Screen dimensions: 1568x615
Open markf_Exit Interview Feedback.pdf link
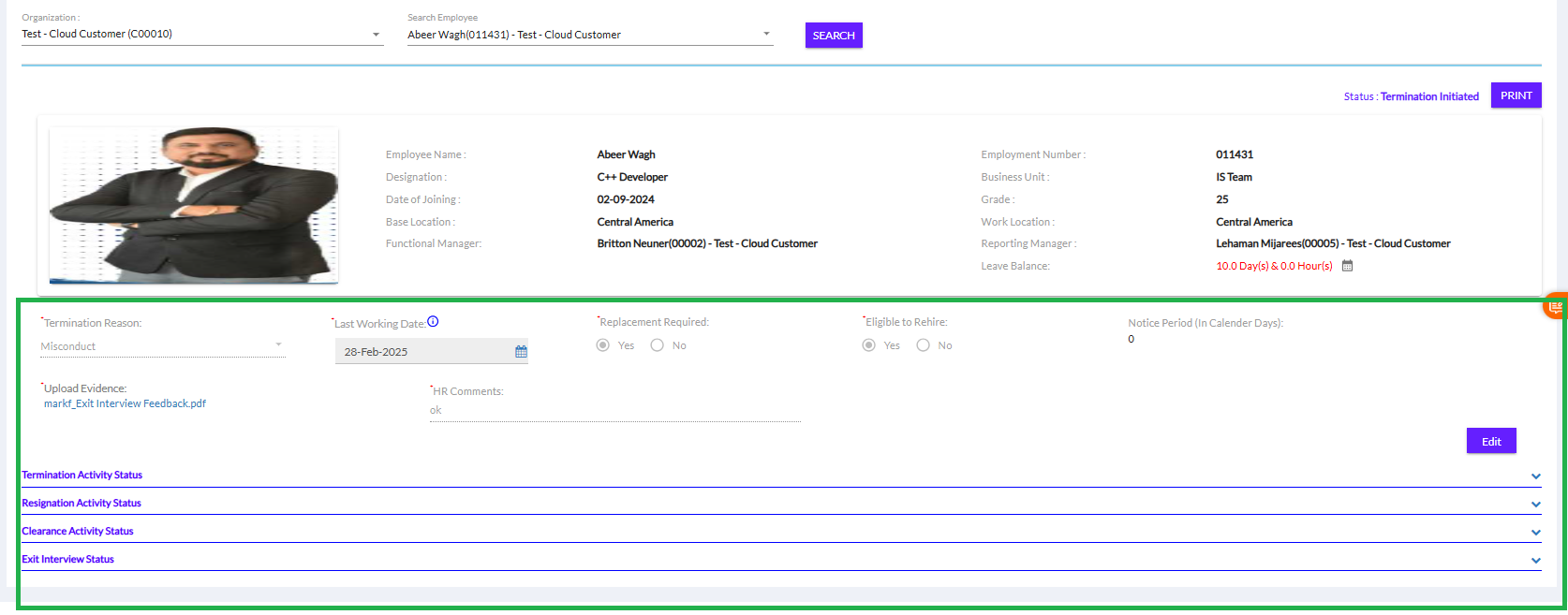point(125,404)
